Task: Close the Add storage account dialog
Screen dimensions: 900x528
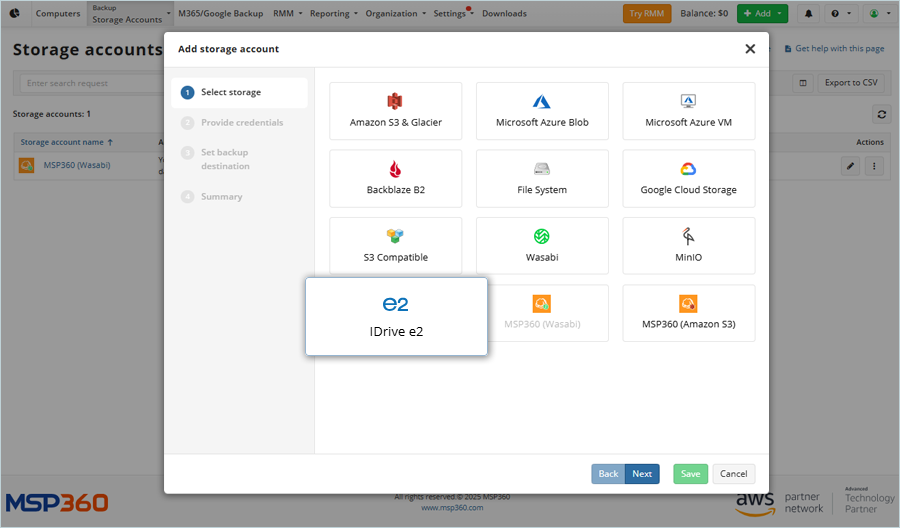Action: pos(750,48)
